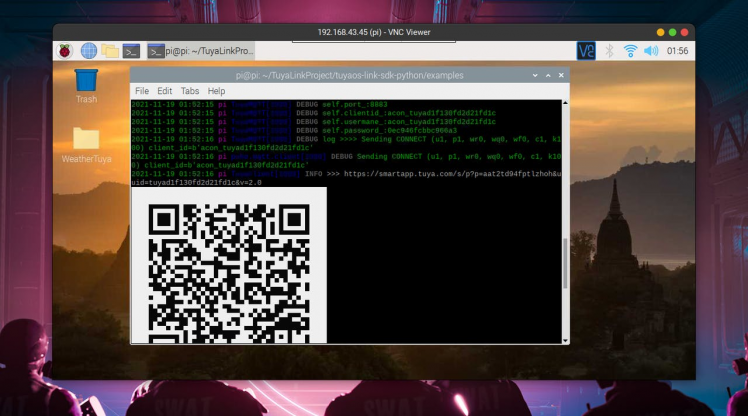Viewport: 748px width, 416px height.
Task: Click the terminal window title bar
Action: tap(349, 75)
